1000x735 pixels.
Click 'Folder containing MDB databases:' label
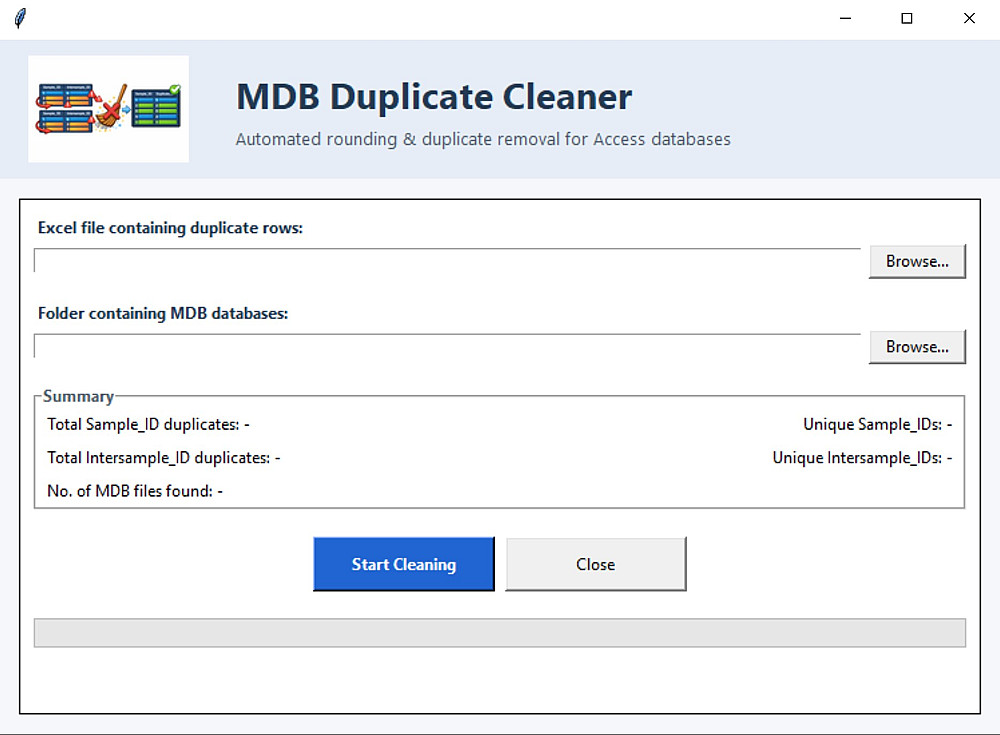[x=163, y=313]
